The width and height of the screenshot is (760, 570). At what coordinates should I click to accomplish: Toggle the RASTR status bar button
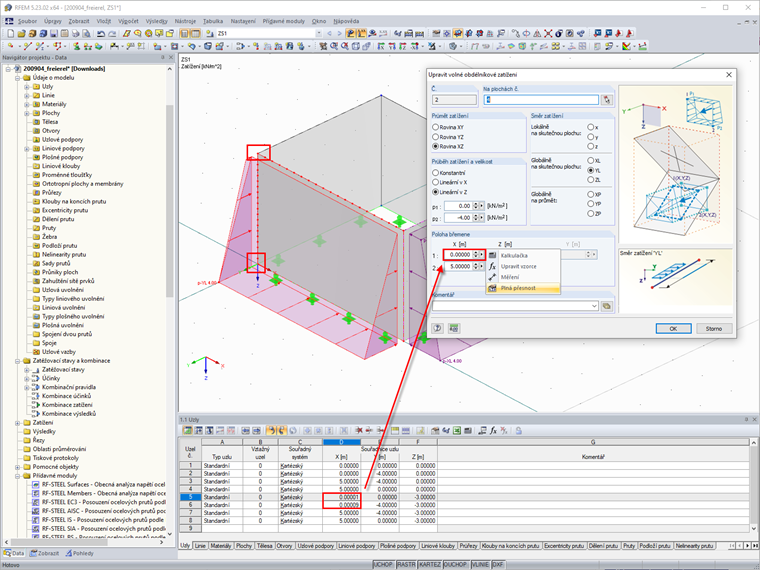pos(406,565)
